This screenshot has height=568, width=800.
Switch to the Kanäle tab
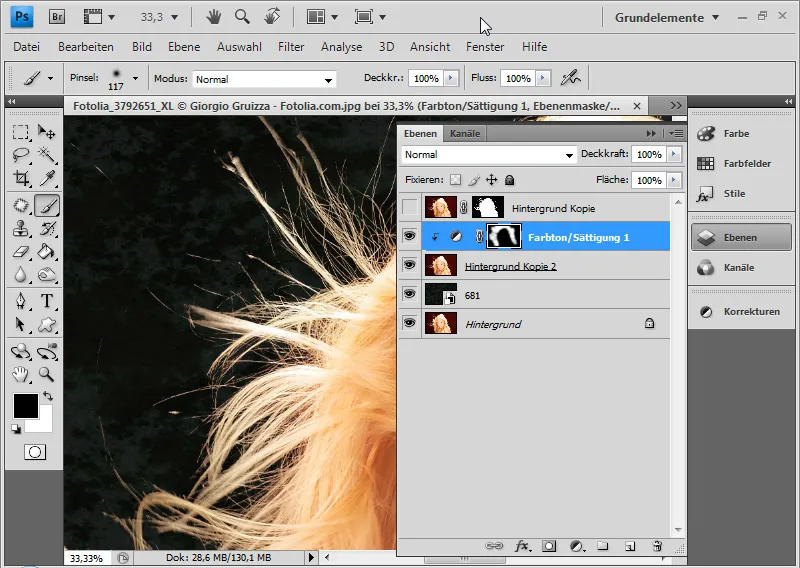coord(465,134)
